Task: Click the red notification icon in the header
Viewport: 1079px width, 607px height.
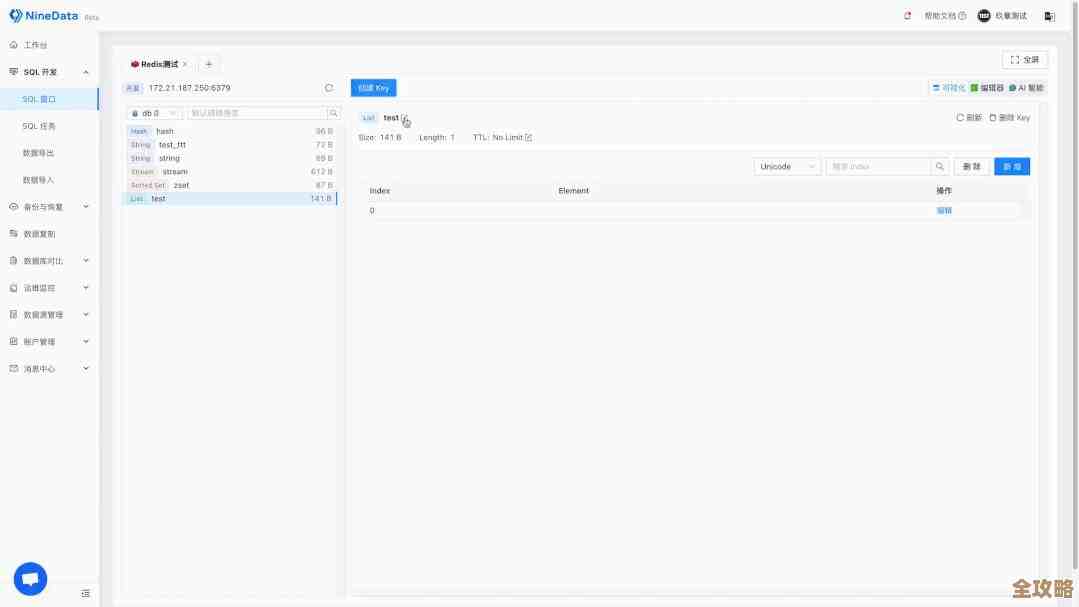Action: tap(907, 16)
